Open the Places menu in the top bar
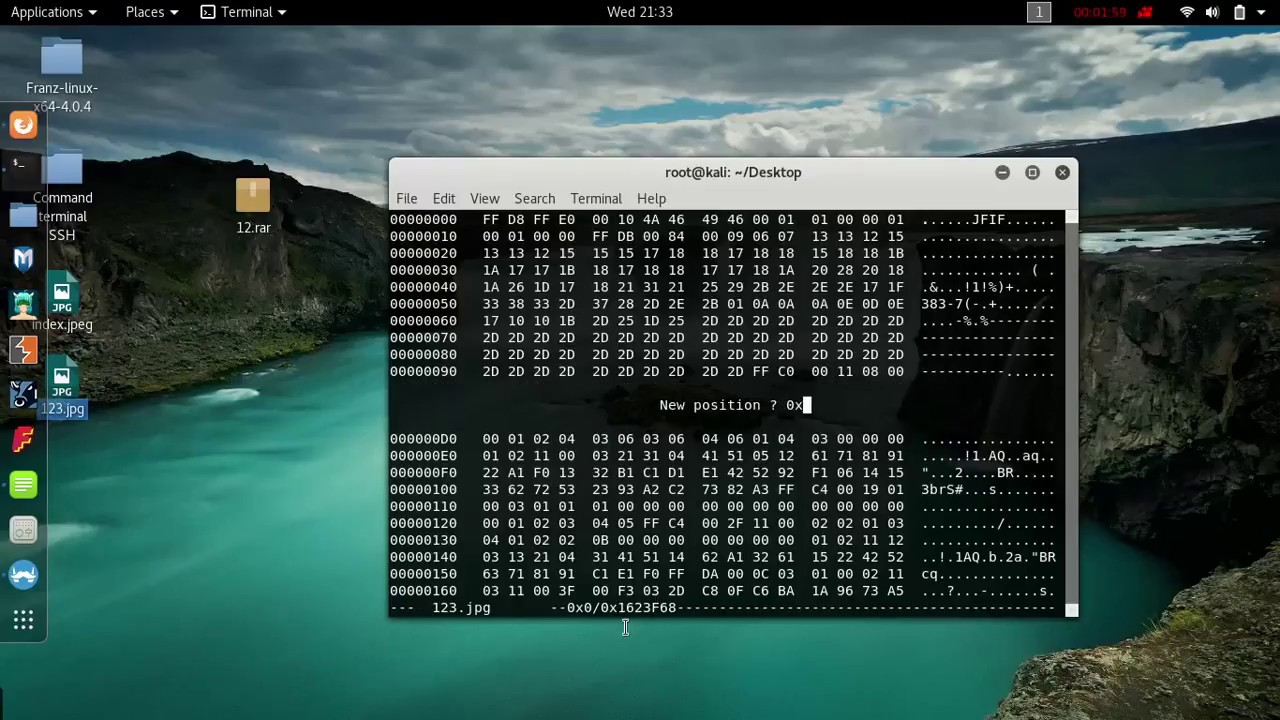This screenshot has width=1280, height=720. 152,12
